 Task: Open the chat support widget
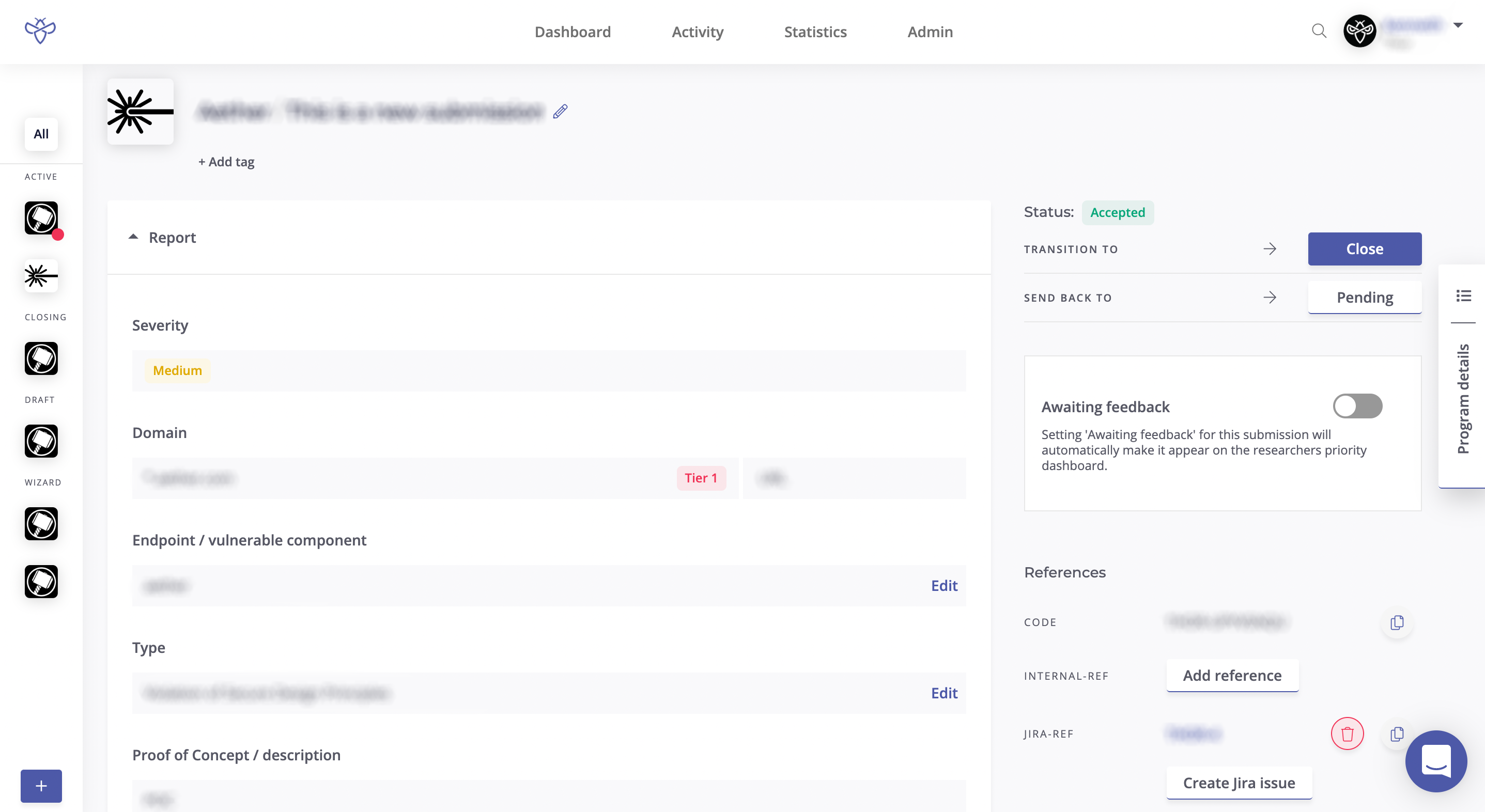pyautogui.click(x=1435, y=761)
